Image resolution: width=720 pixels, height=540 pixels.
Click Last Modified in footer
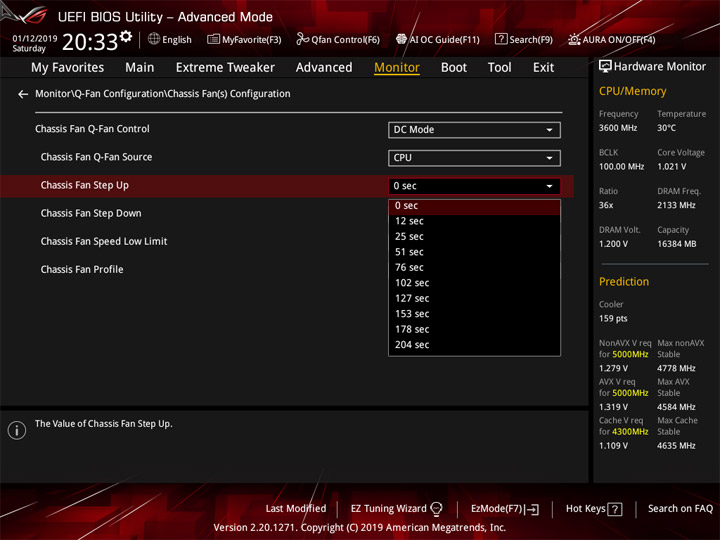click(296, 509)
